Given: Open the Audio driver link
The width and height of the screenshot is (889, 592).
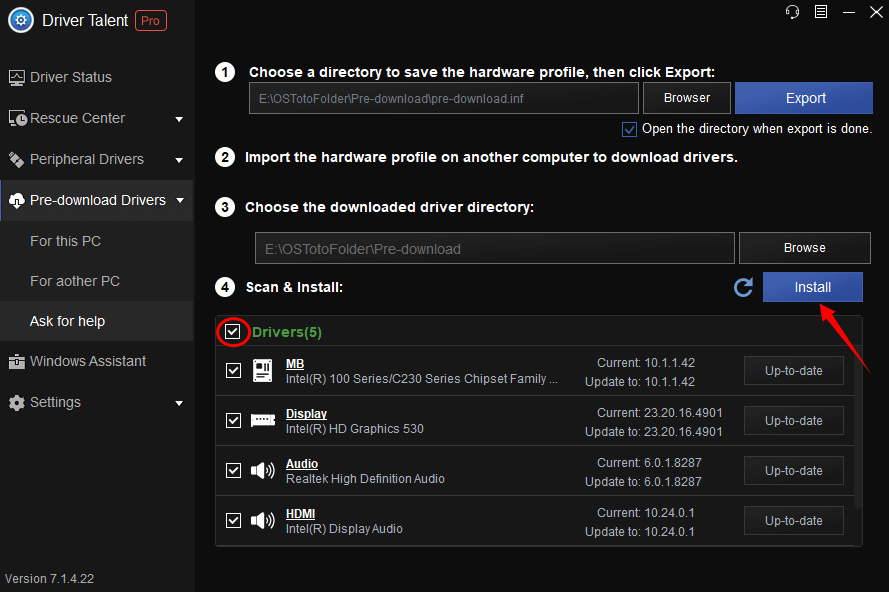Looking at the screenshot, I should coord(302,463).
